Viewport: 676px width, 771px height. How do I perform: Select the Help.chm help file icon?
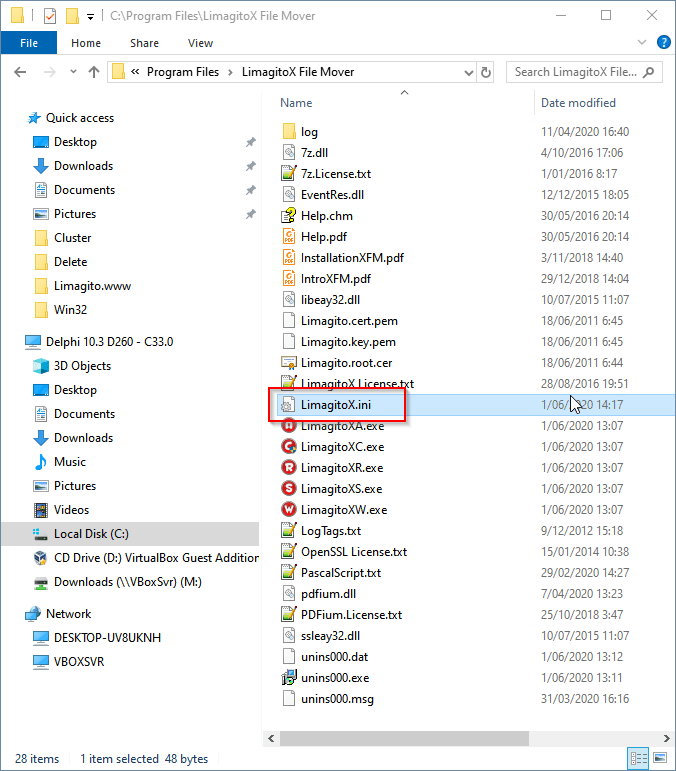click(x=289, y=215)
